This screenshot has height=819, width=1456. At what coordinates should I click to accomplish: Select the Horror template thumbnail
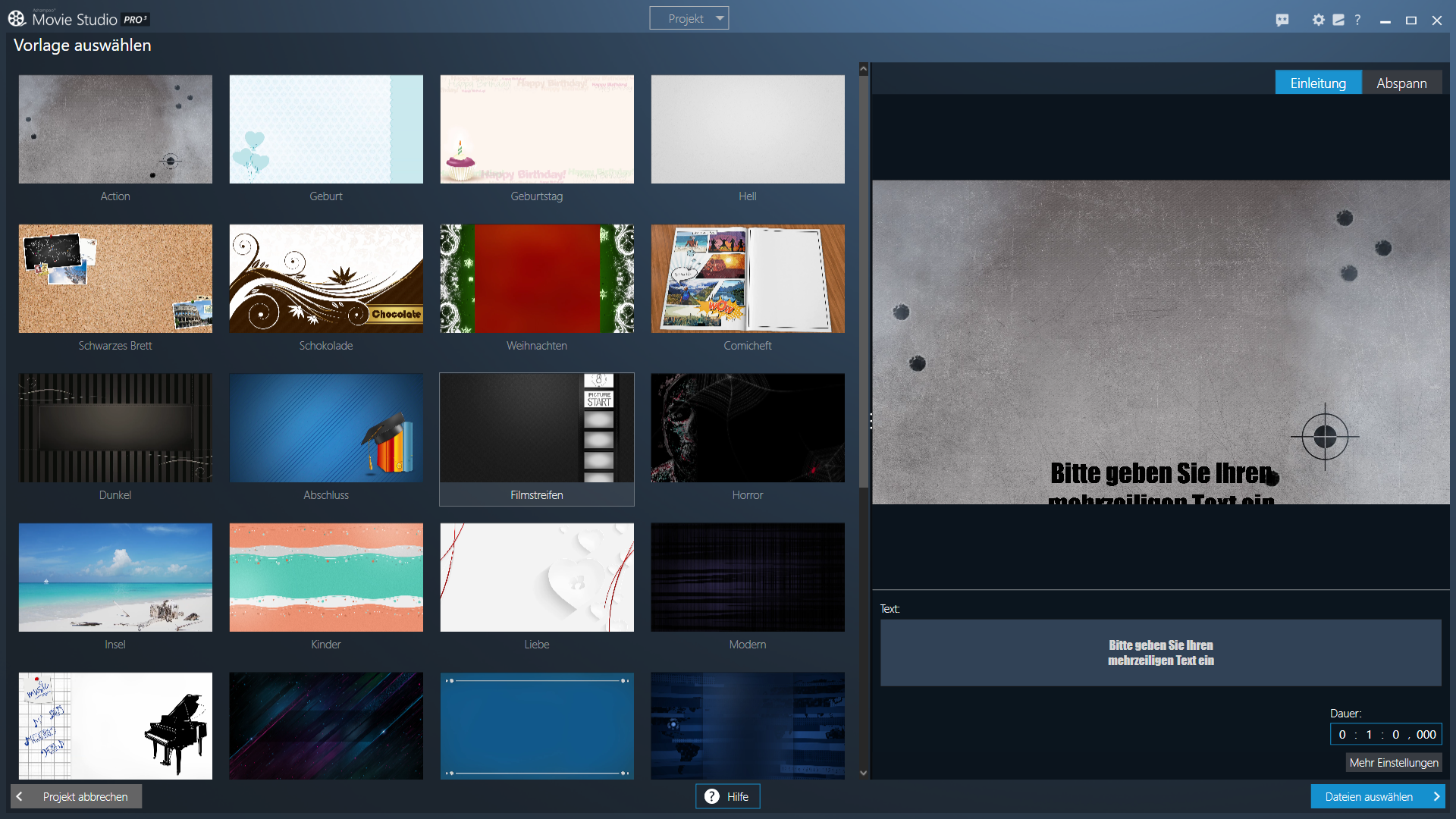[x=747, y=428]
